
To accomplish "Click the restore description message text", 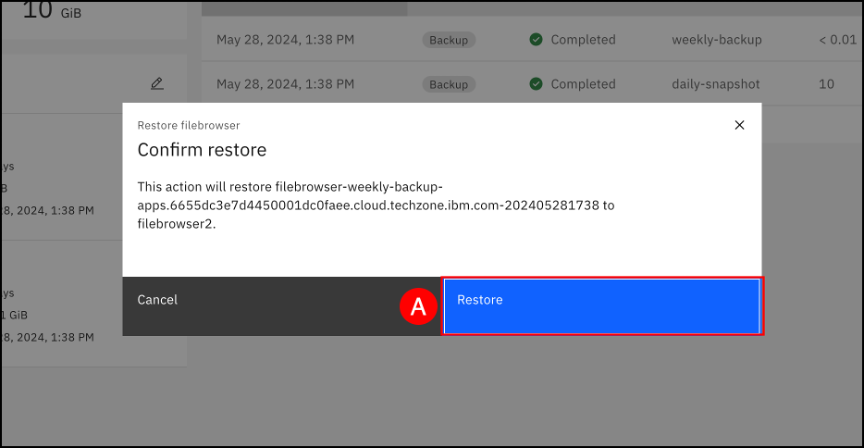I will (375, 205).
